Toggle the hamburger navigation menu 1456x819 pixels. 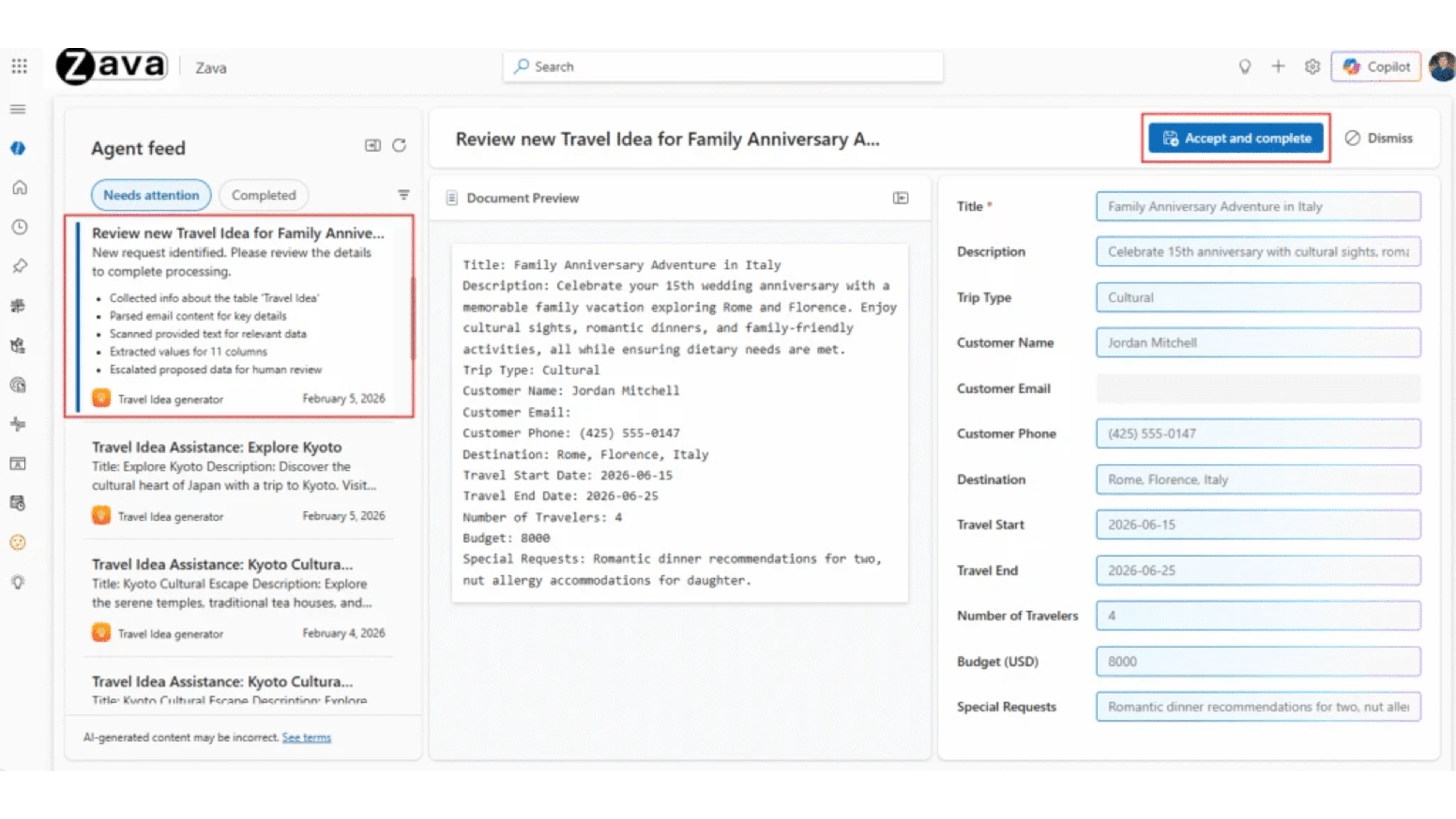[x=18, y=109]
